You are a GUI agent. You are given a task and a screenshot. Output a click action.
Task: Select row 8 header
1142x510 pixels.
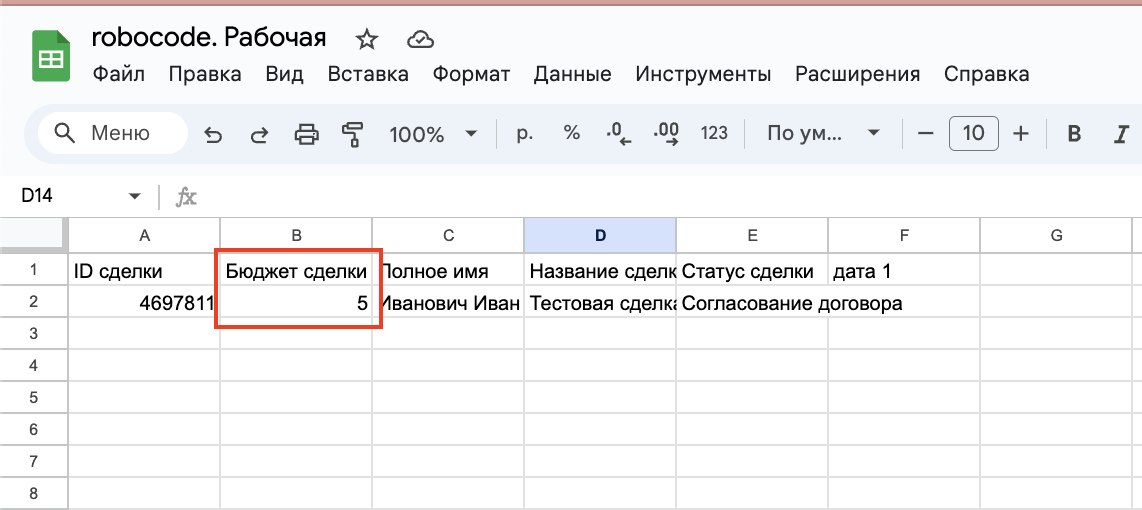tap(34, 493)
